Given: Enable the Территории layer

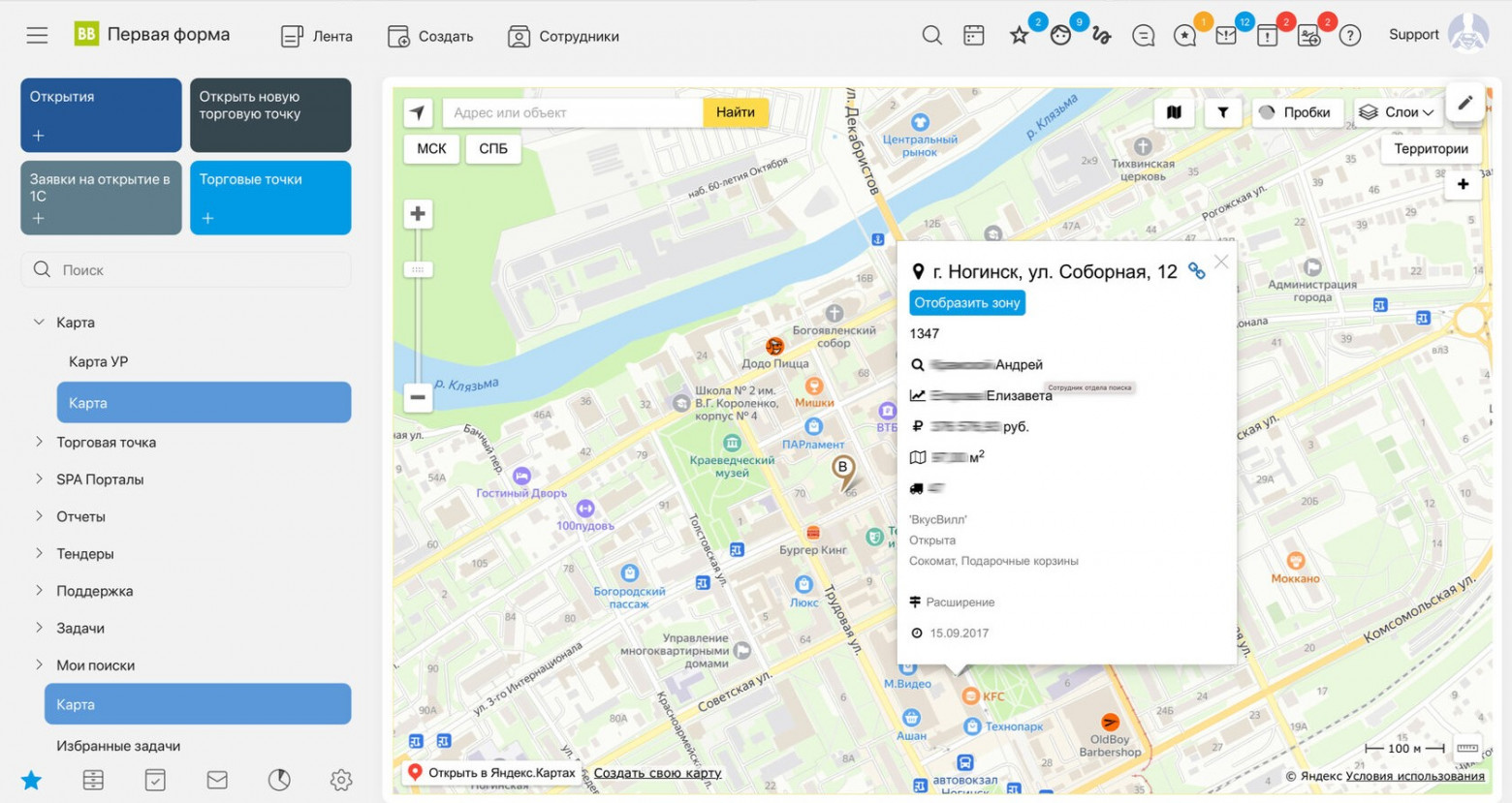Looking at the screenshot, I should click(1430, 148).
